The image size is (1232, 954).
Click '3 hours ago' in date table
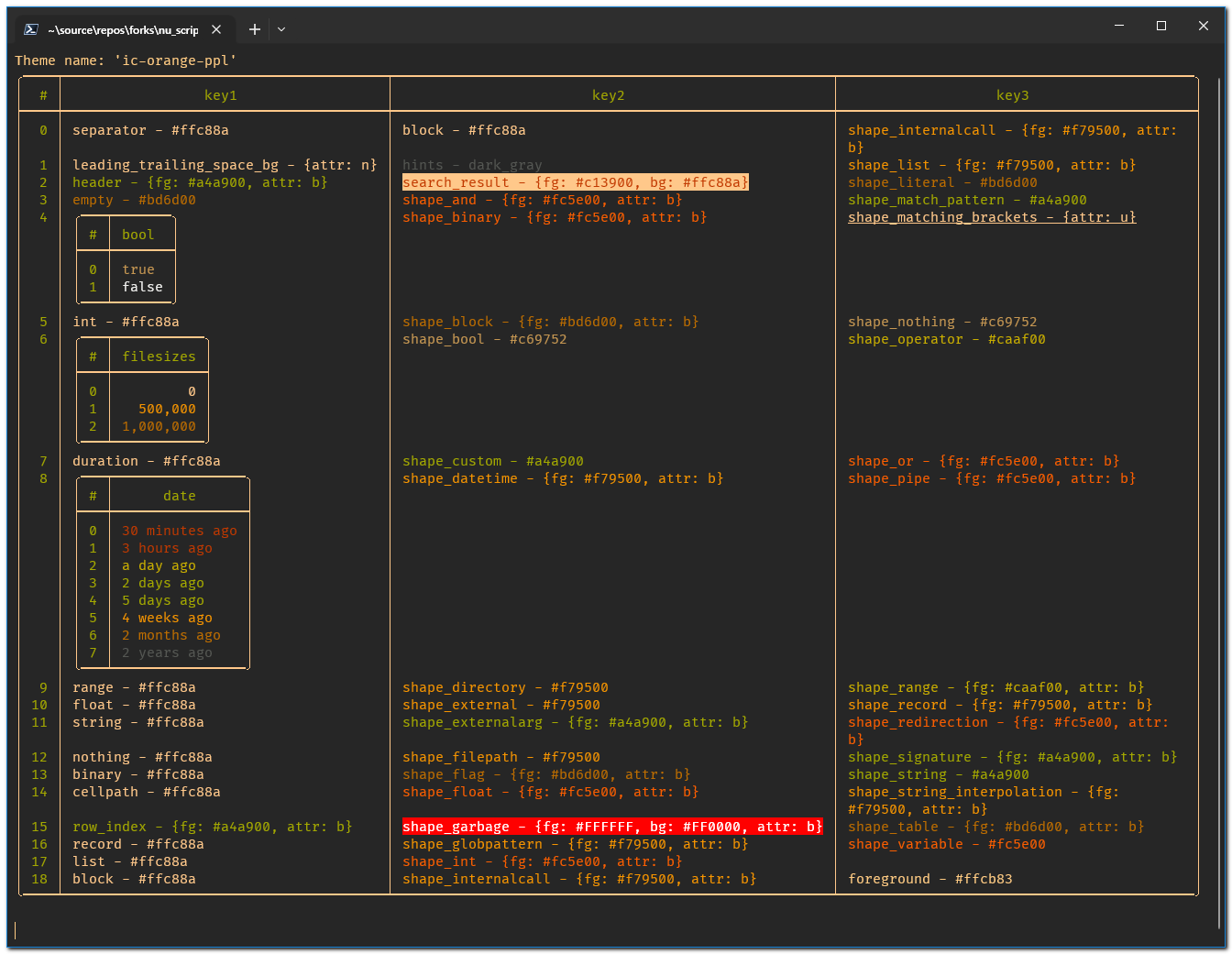point(167,548)
